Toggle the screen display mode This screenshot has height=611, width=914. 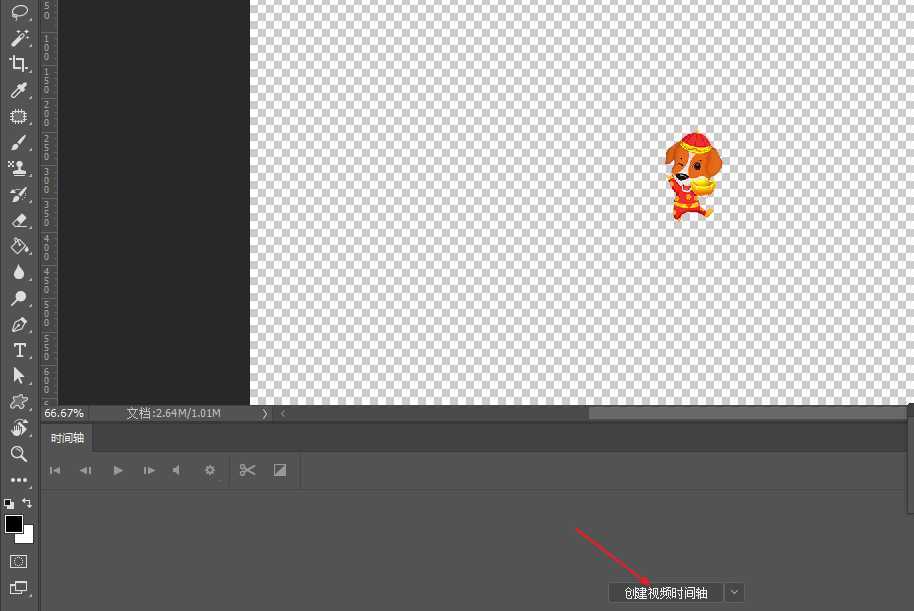pyautogui.click(x=18, y=588)
